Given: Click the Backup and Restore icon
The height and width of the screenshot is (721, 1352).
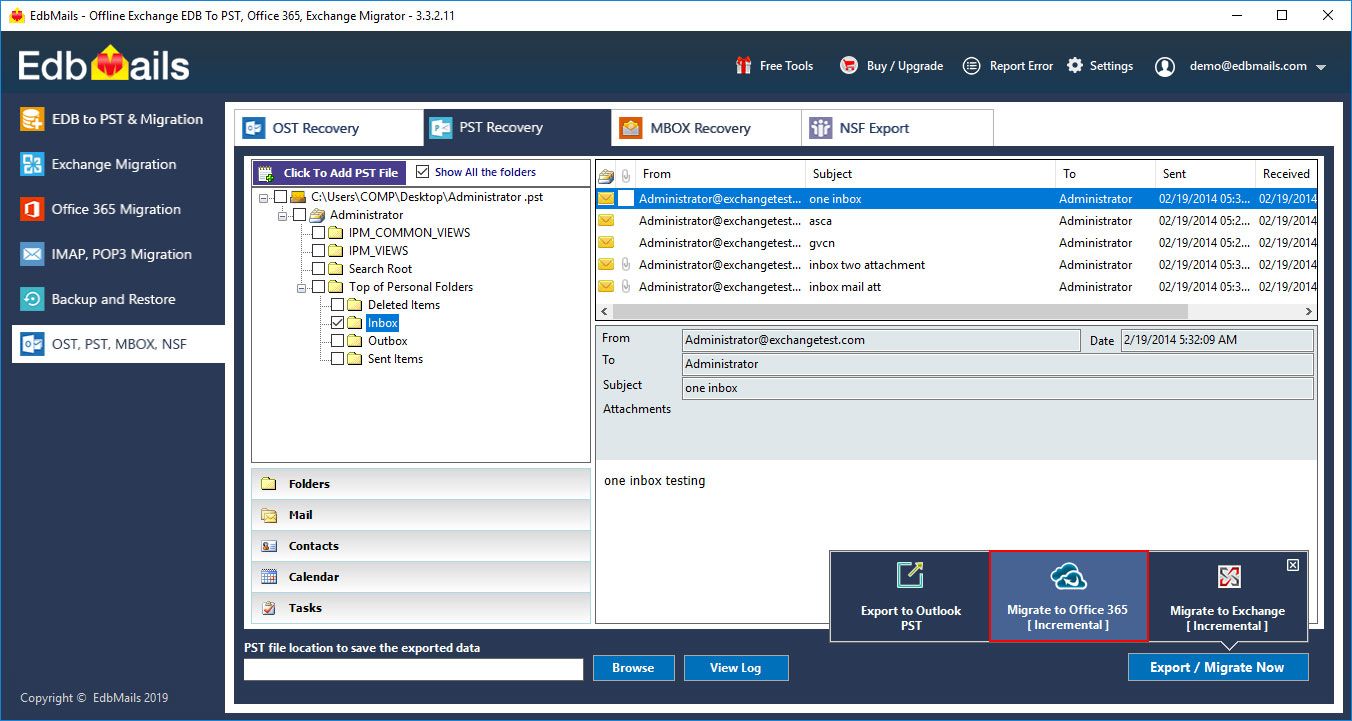Looking at the screenshot, I should 32,299.
